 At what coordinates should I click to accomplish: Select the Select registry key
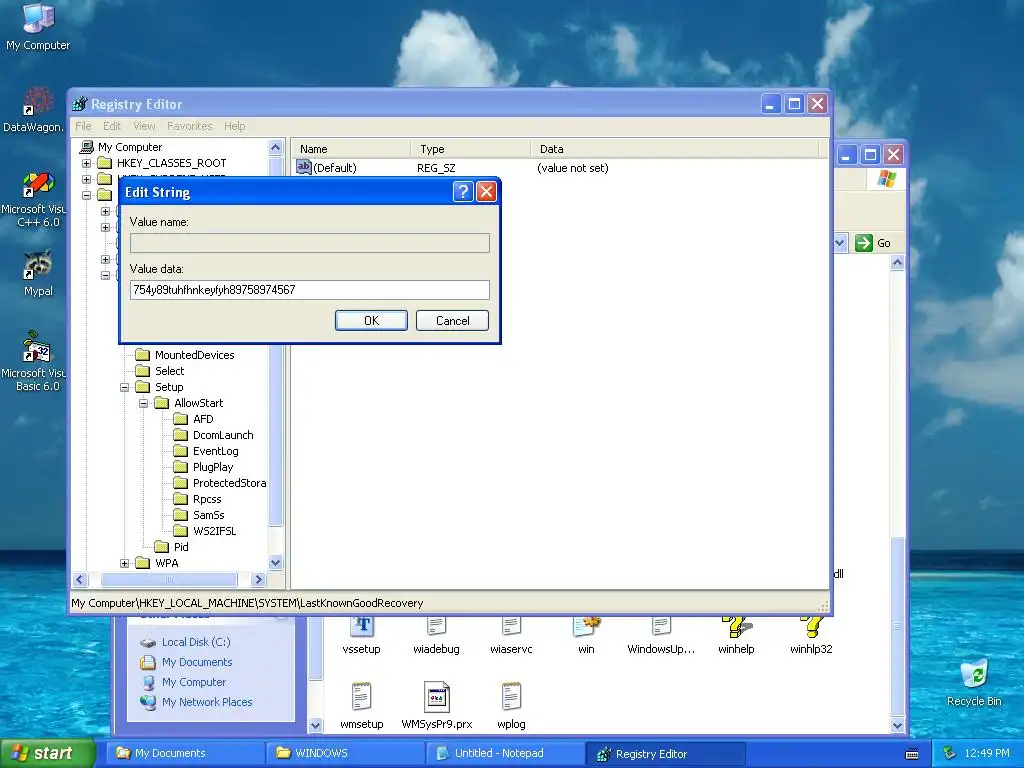[169, 371]
